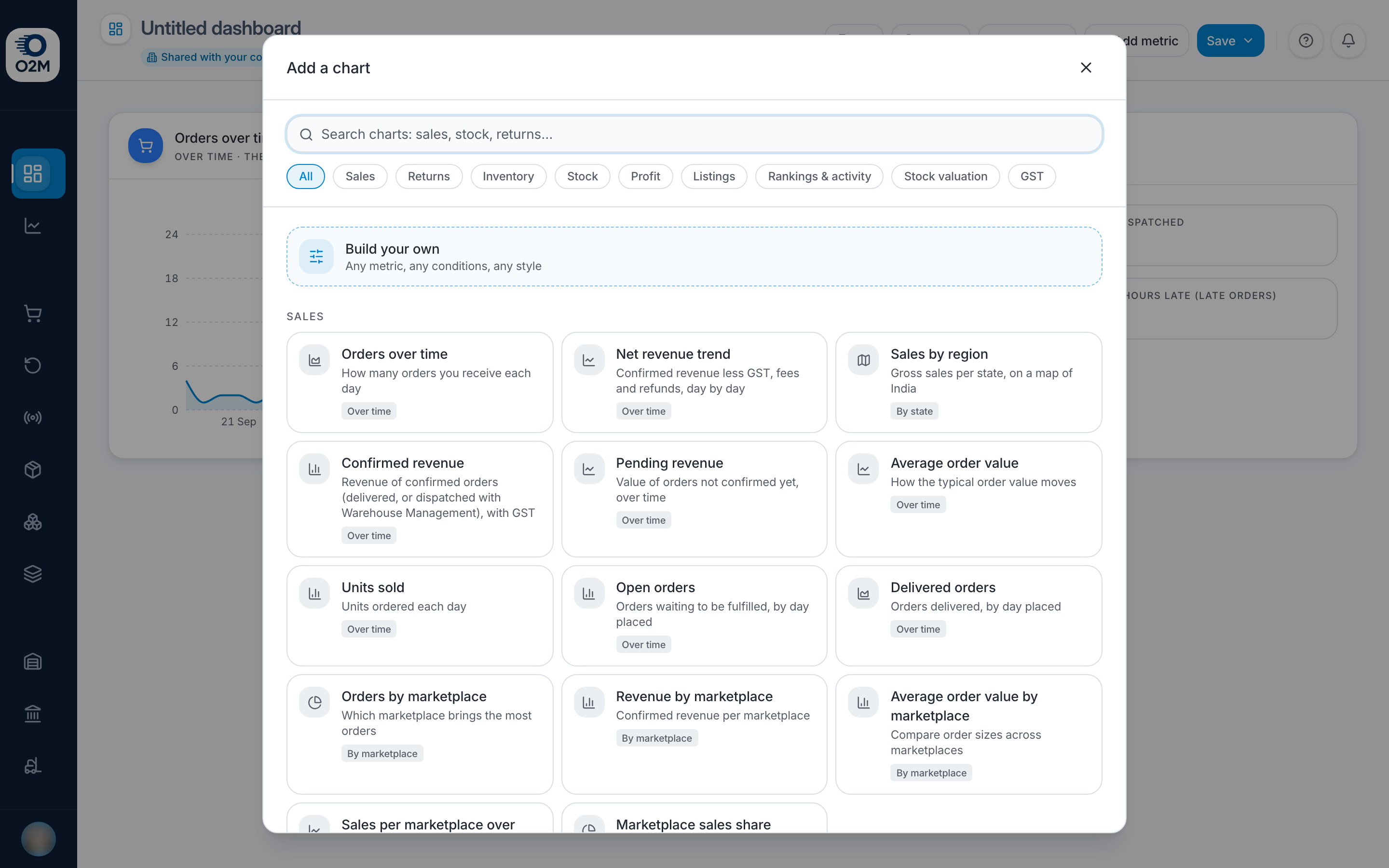Select the Inventory filter tab
Image resolution: width=1389 pixels, height=868 pixels.
coord(508,176)
